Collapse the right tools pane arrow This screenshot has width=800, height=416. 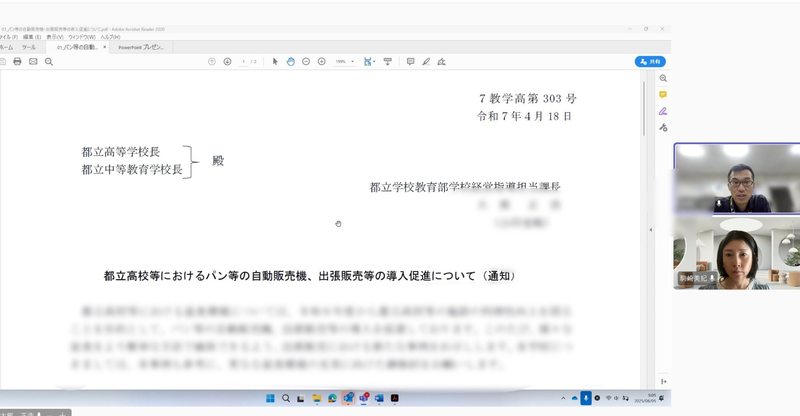tap(651, 229)
